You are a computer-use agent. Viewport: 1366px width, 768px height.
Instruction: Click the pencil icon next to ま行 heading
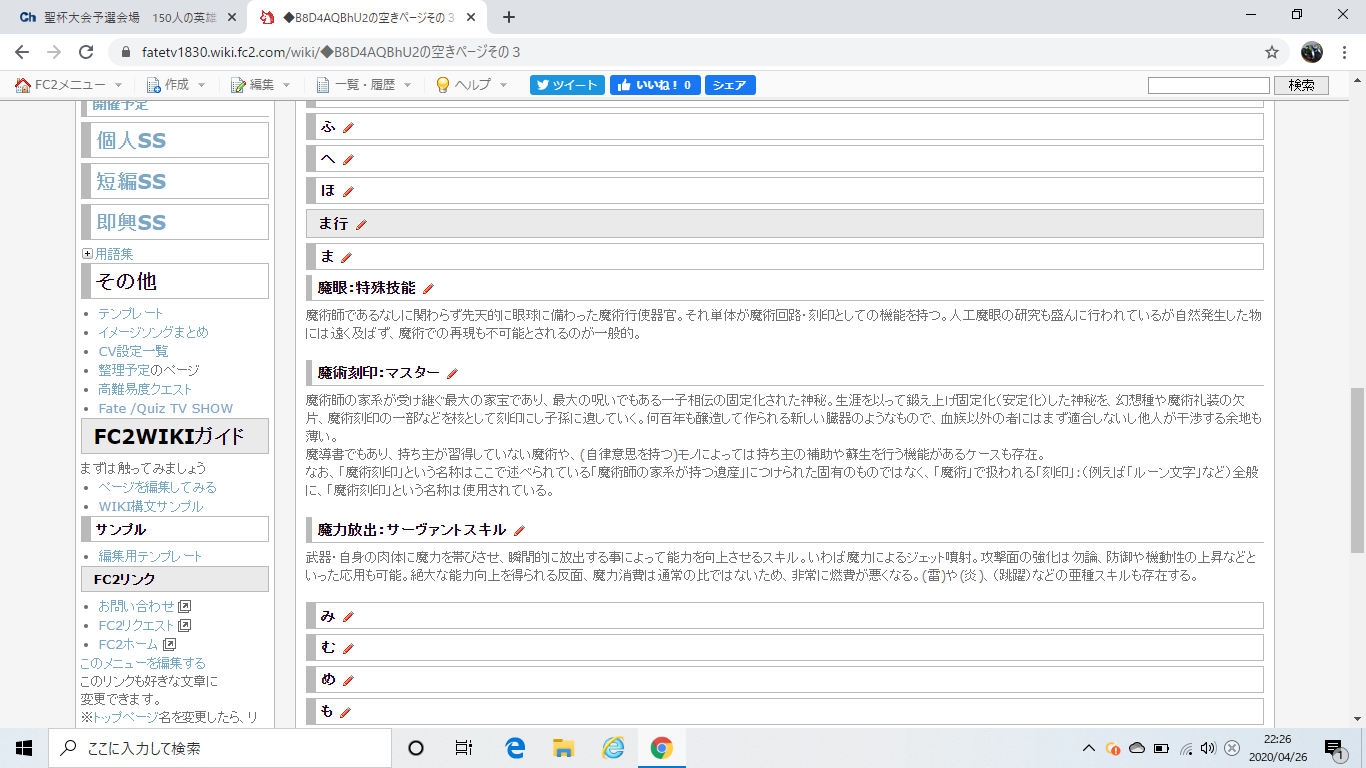[x=361, y=225]
